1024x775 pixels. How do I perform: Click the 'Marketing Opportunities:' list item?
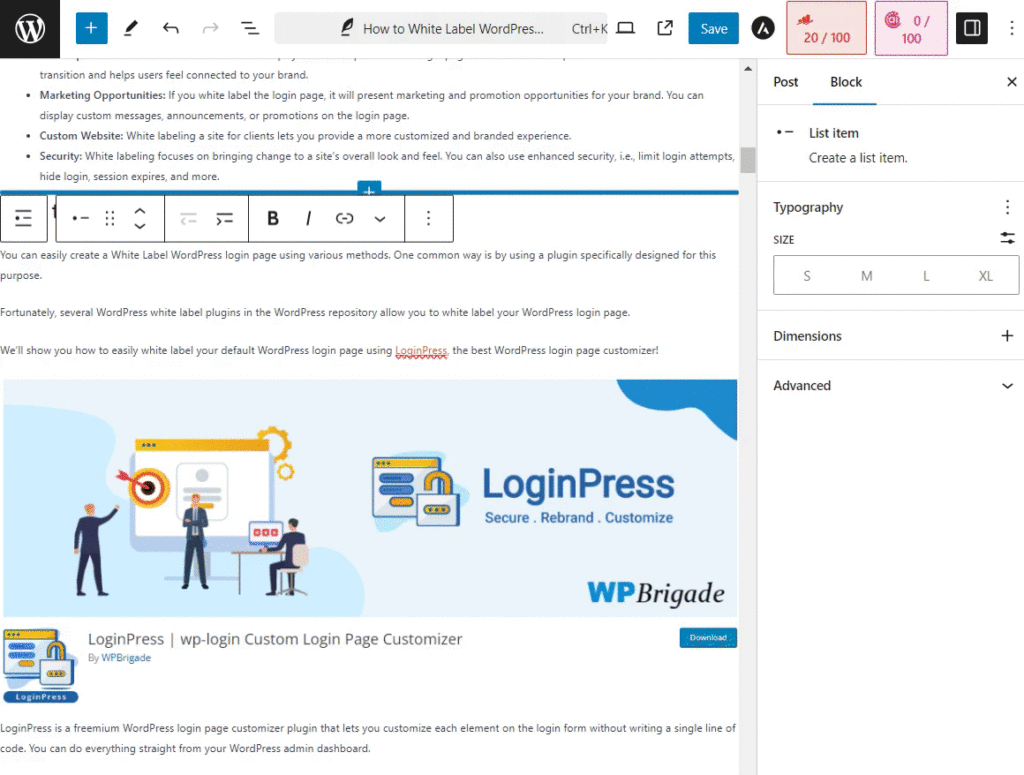click(x=372, y=105)
